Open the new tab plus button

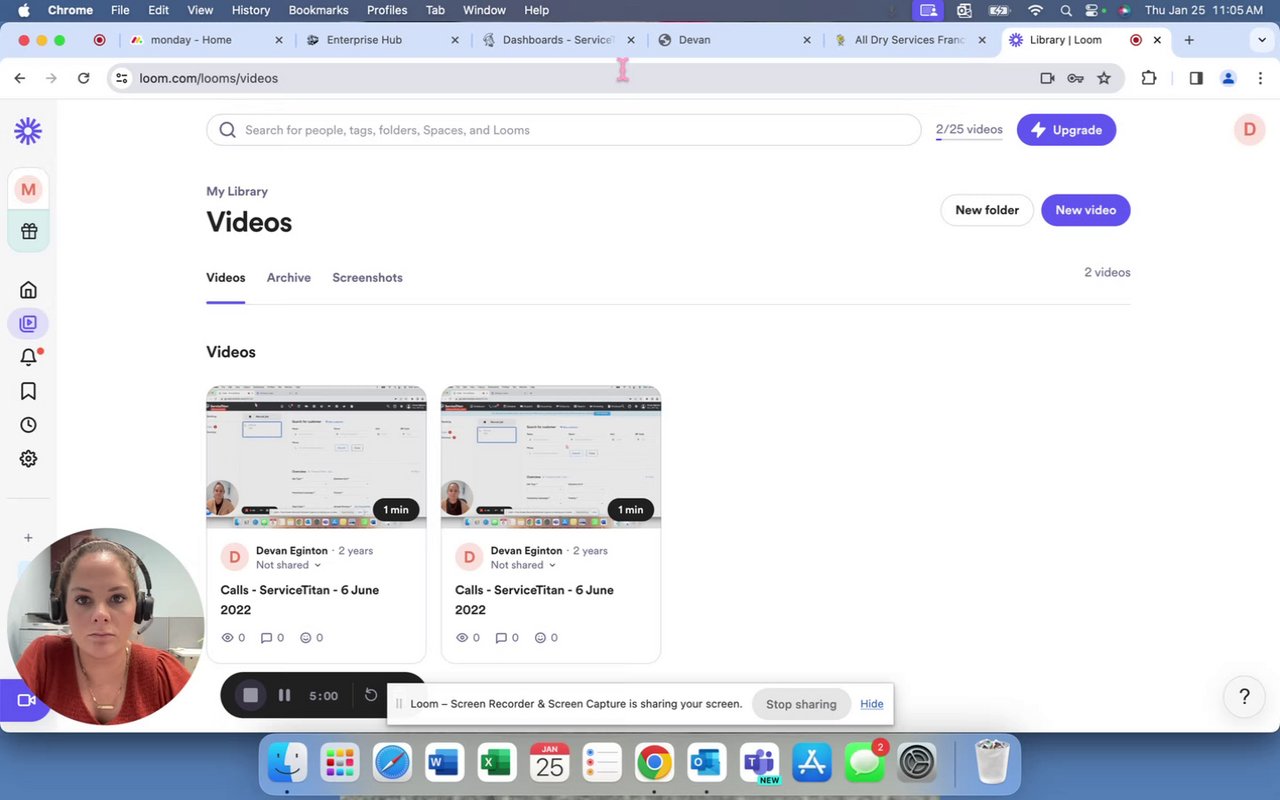(1189, 40)
